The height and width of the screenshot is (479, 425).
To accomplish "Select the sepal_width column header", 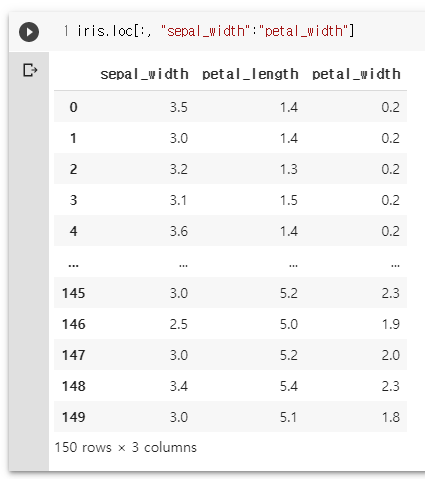I will pos(144,74).
